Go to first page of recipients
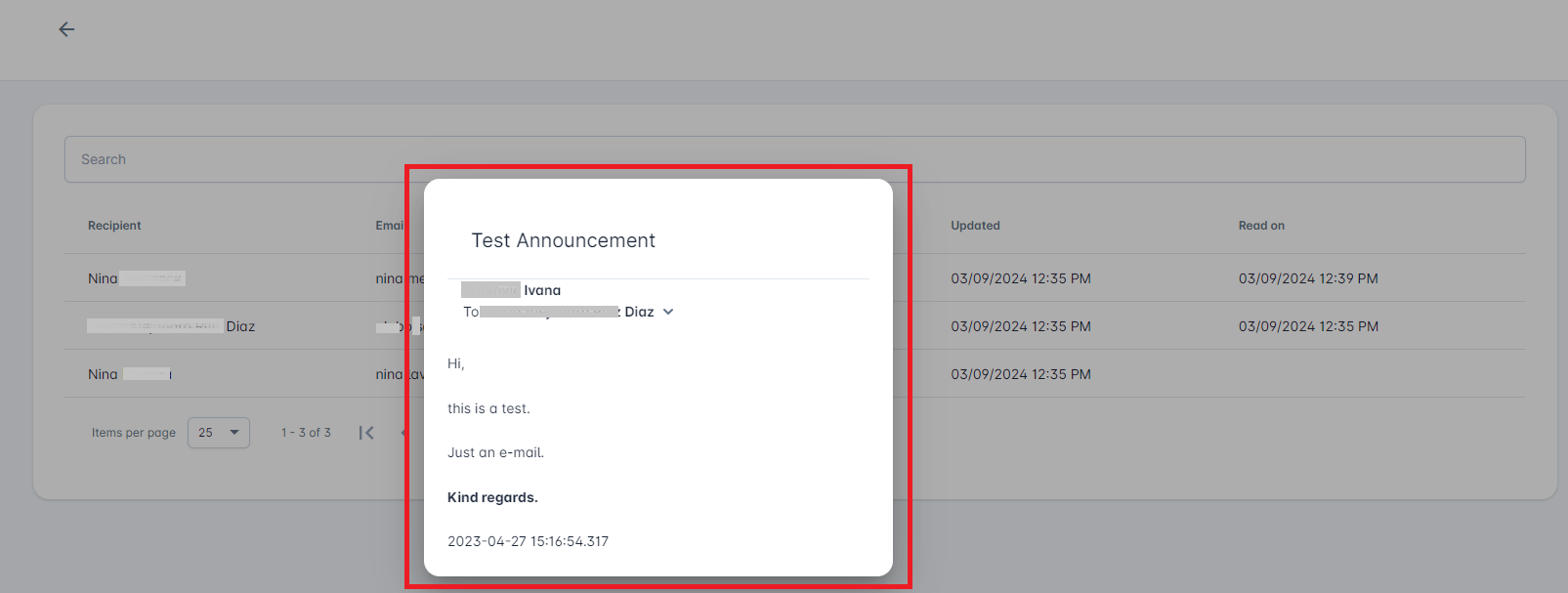 [366, 433]
